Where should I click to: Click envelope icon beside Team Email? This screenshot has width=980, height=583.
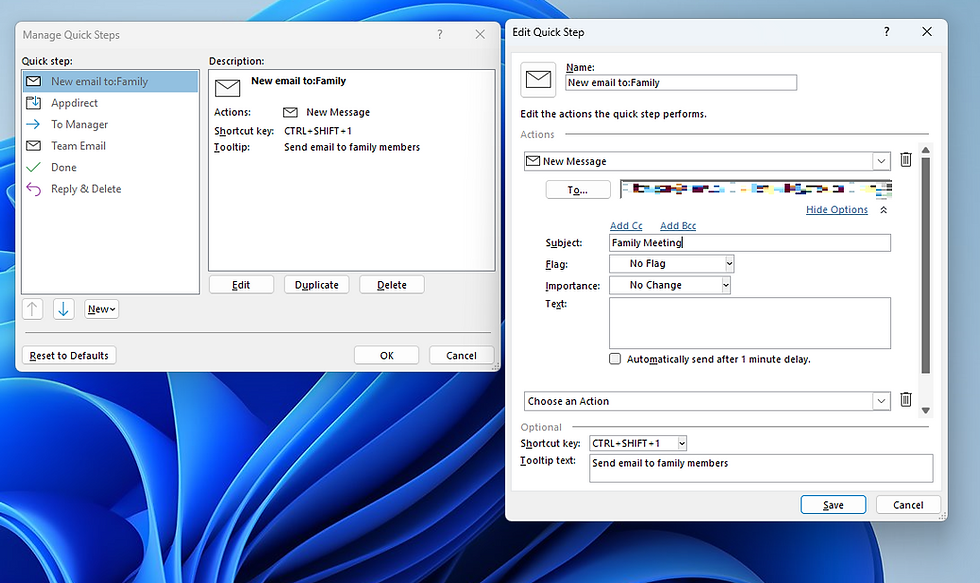click(33, 146)
